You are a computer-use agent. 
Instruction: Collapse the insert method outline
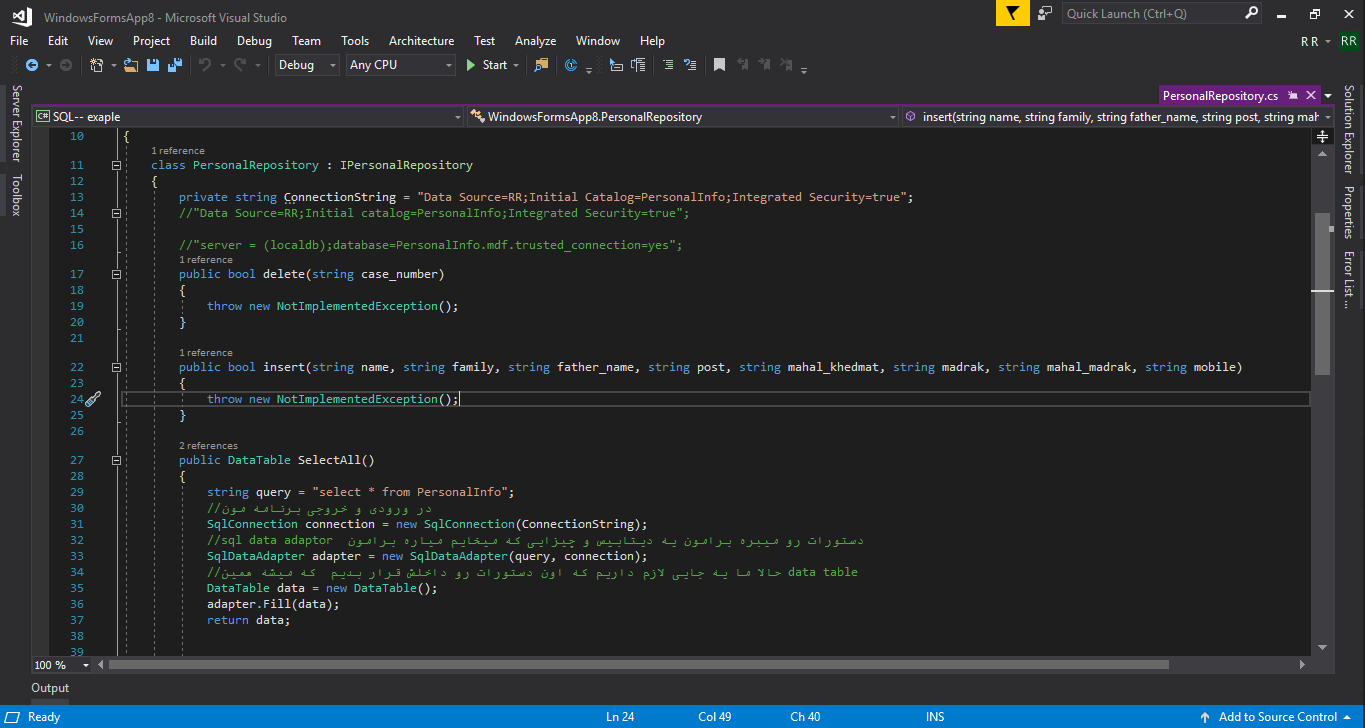click(117, 367)
